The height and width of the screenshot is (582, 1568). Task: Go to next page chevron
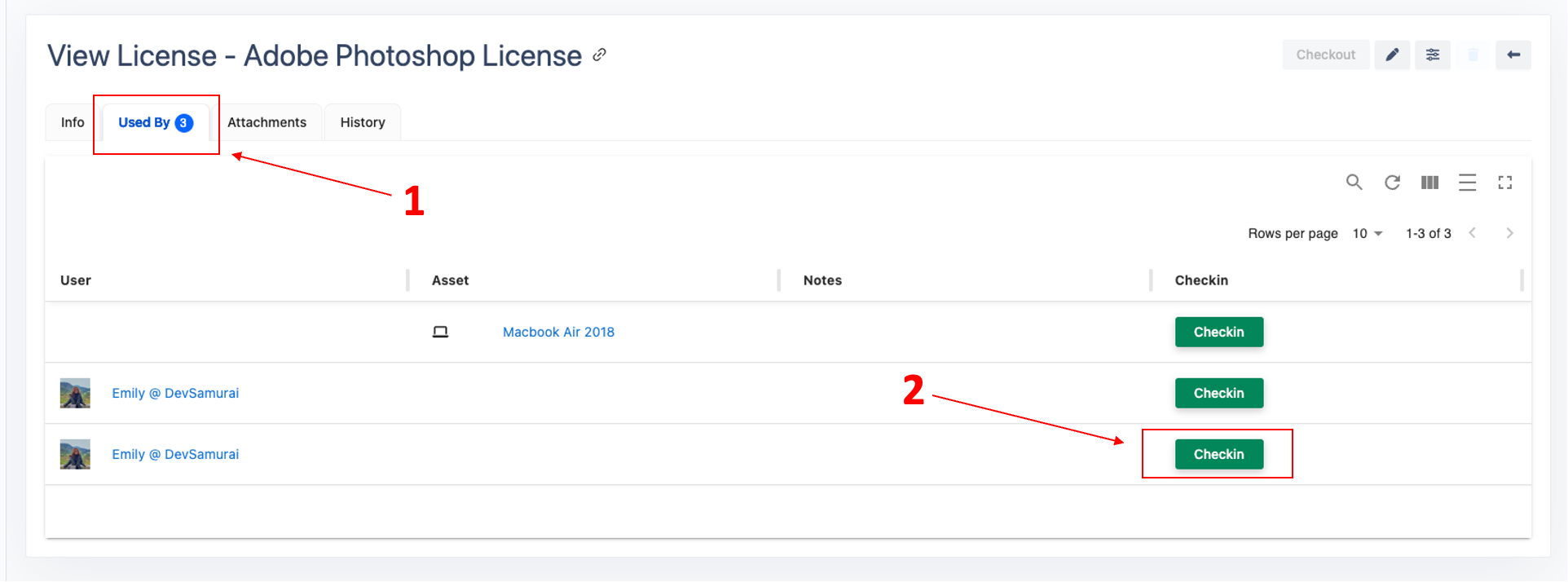(1509, 233)
